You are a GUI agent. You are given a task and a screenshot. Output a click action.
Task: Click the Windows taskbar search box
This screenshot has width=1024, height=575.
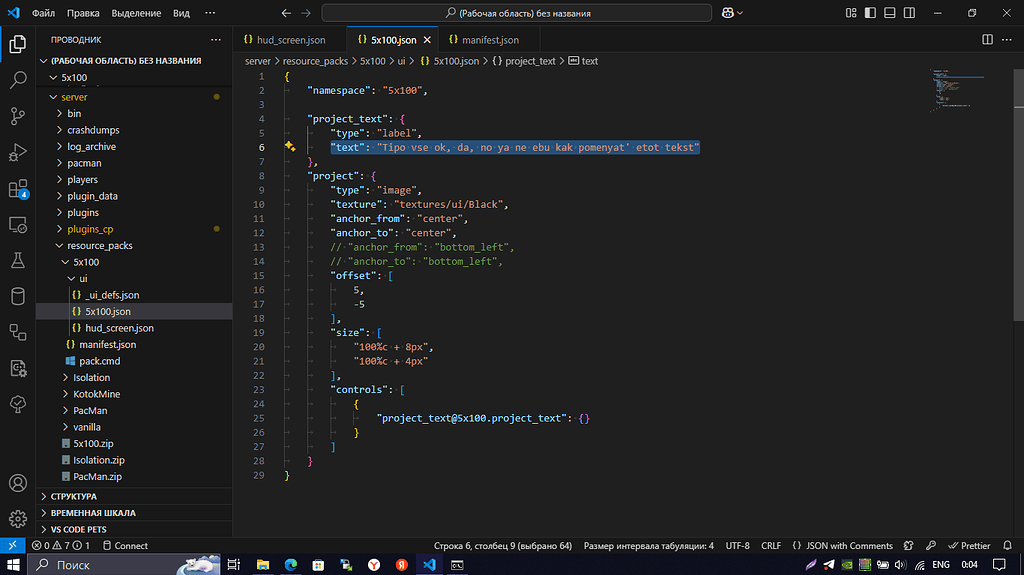[124, 565]
